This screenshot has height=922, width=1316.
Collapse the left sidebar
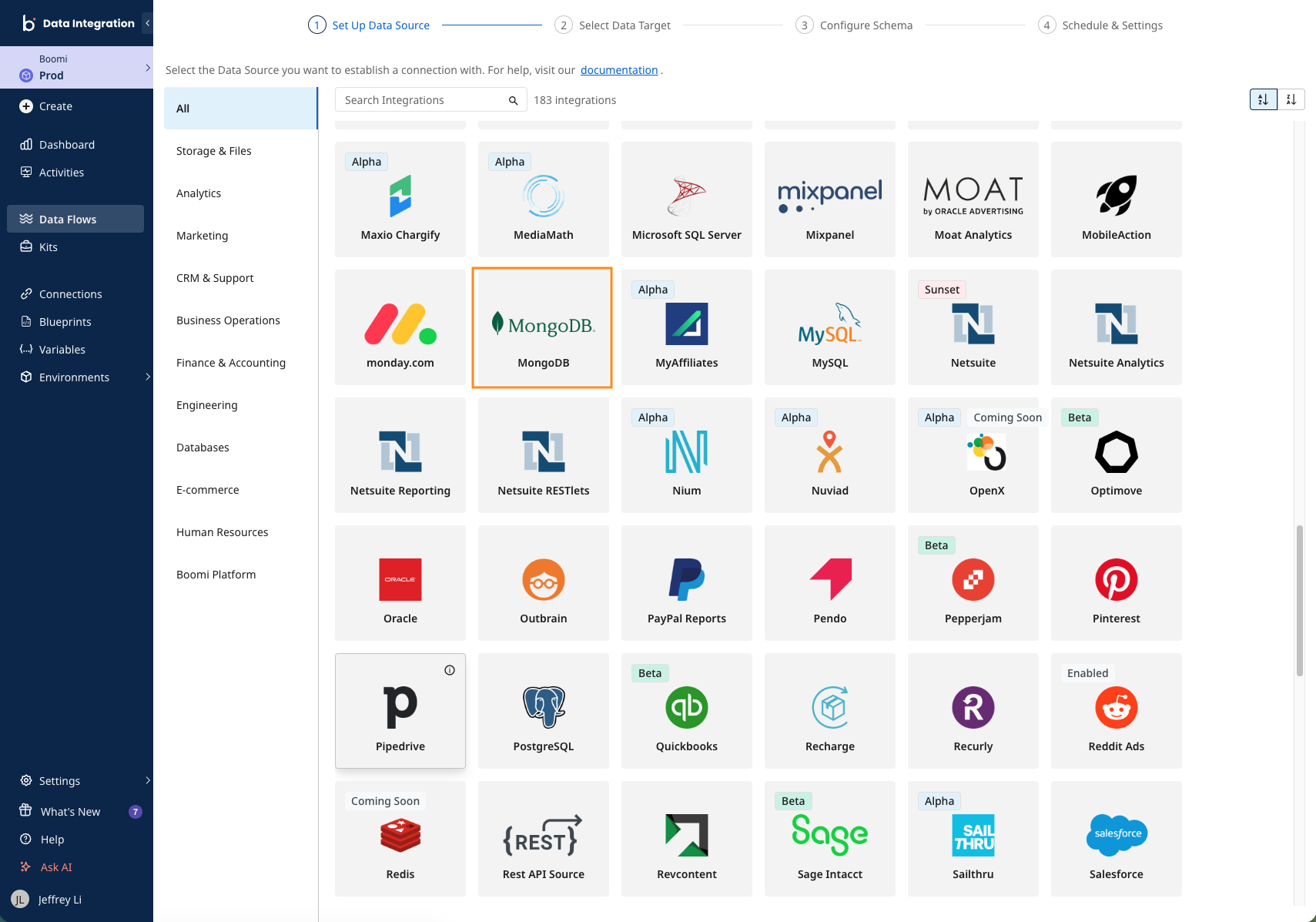click(x=147, y=23)
